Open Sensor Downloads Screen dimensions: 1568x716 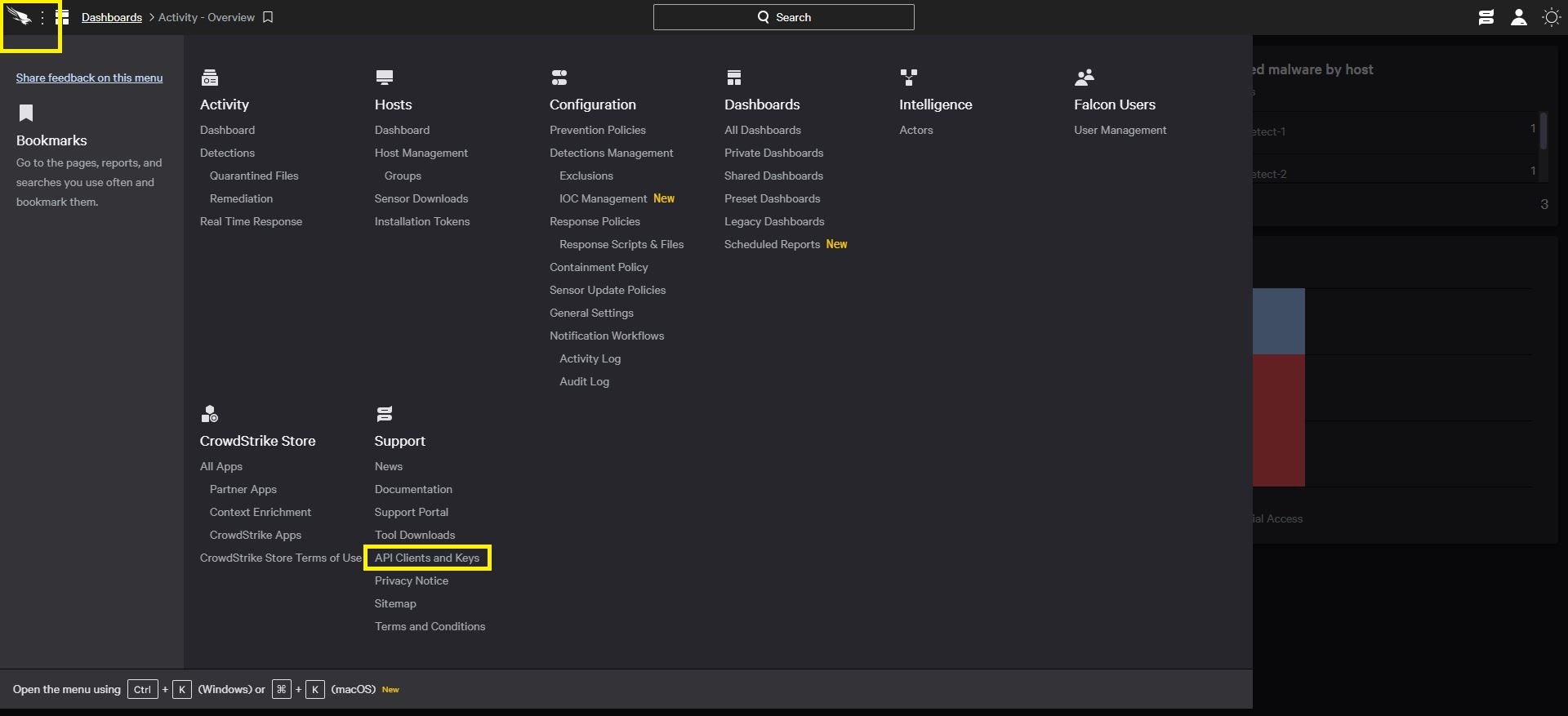[x=421, y=198]
